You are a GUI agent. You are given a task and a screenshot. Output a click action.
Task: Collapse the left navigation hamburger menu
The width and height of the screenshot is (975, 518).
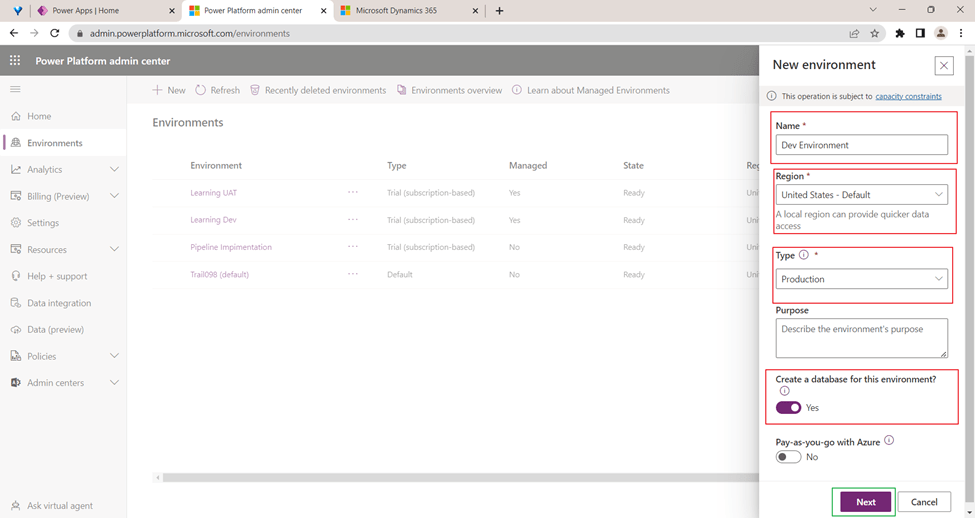tap(15, 90)
